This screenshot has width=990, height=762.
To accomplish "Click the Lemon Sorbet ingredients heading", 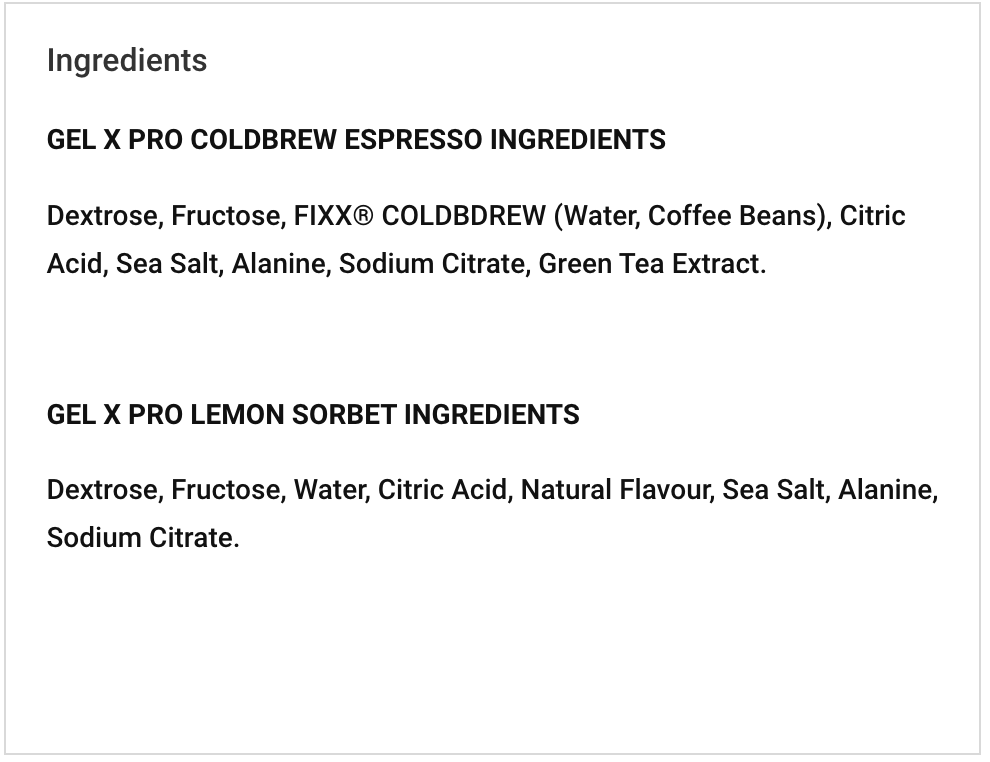I will point(313,415).
